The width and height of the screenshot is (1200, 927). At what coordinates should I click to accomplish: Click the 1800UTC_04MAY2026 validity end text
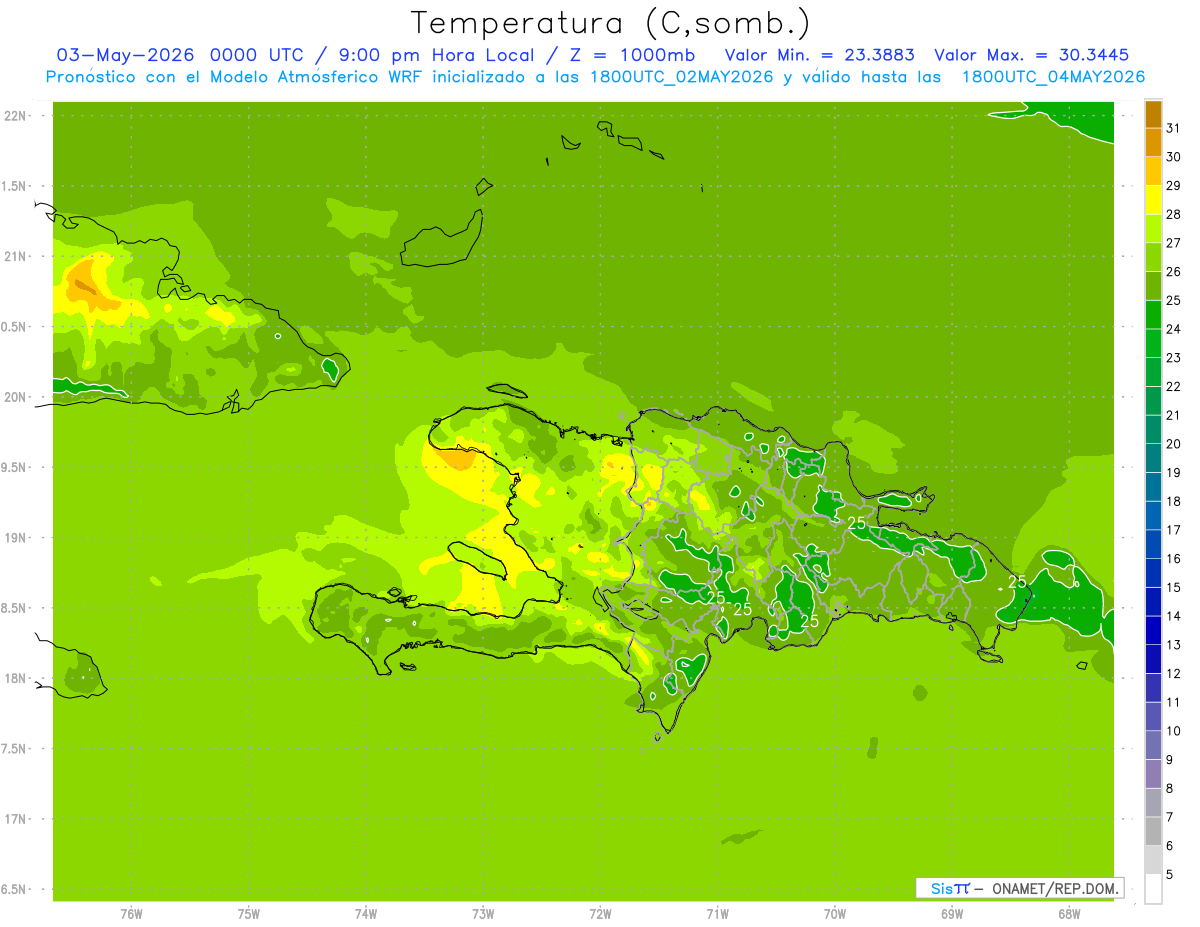[x=1053, y=77]
